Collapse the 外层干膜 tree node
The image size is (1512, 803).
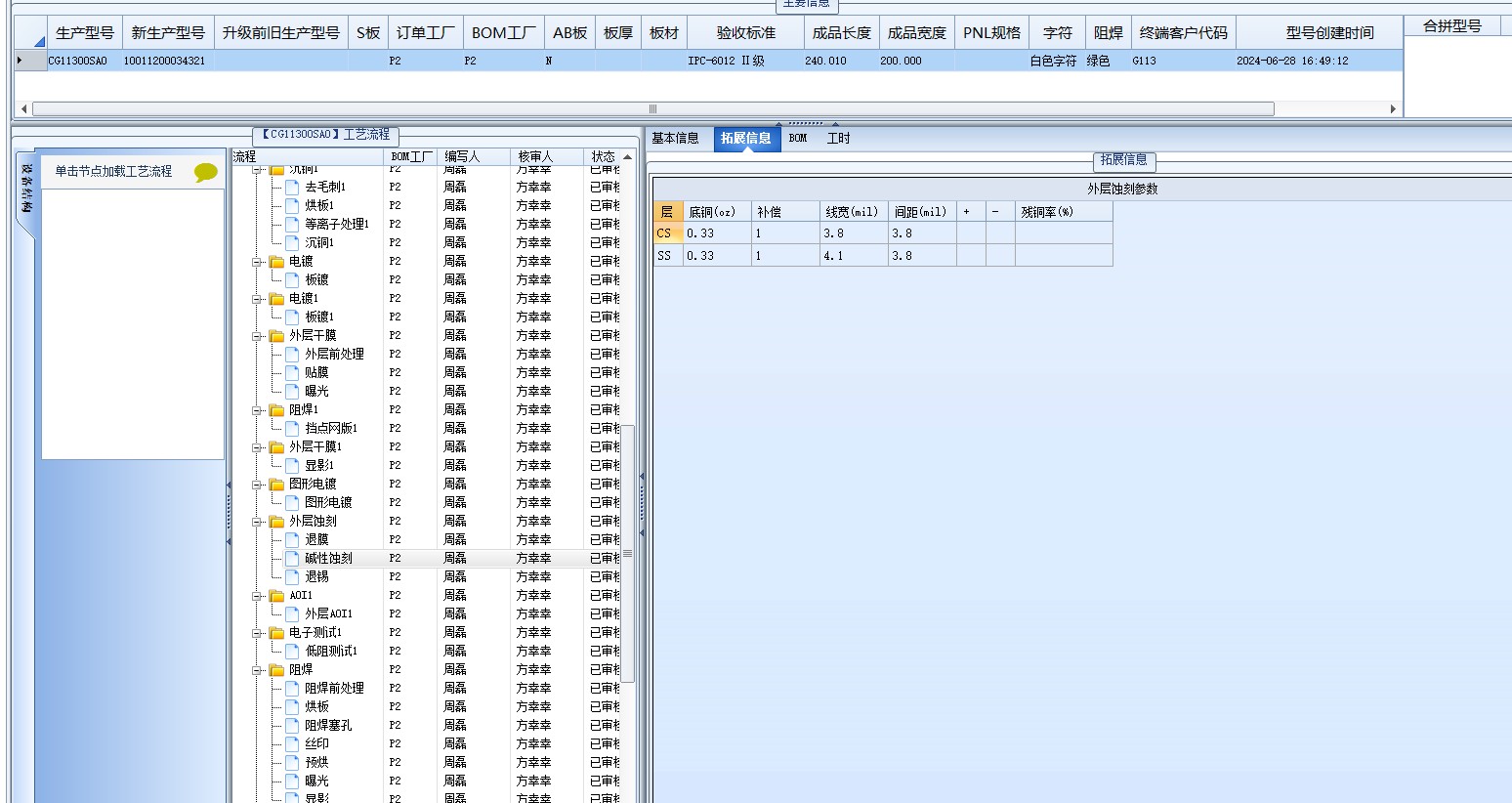[258, 336]
